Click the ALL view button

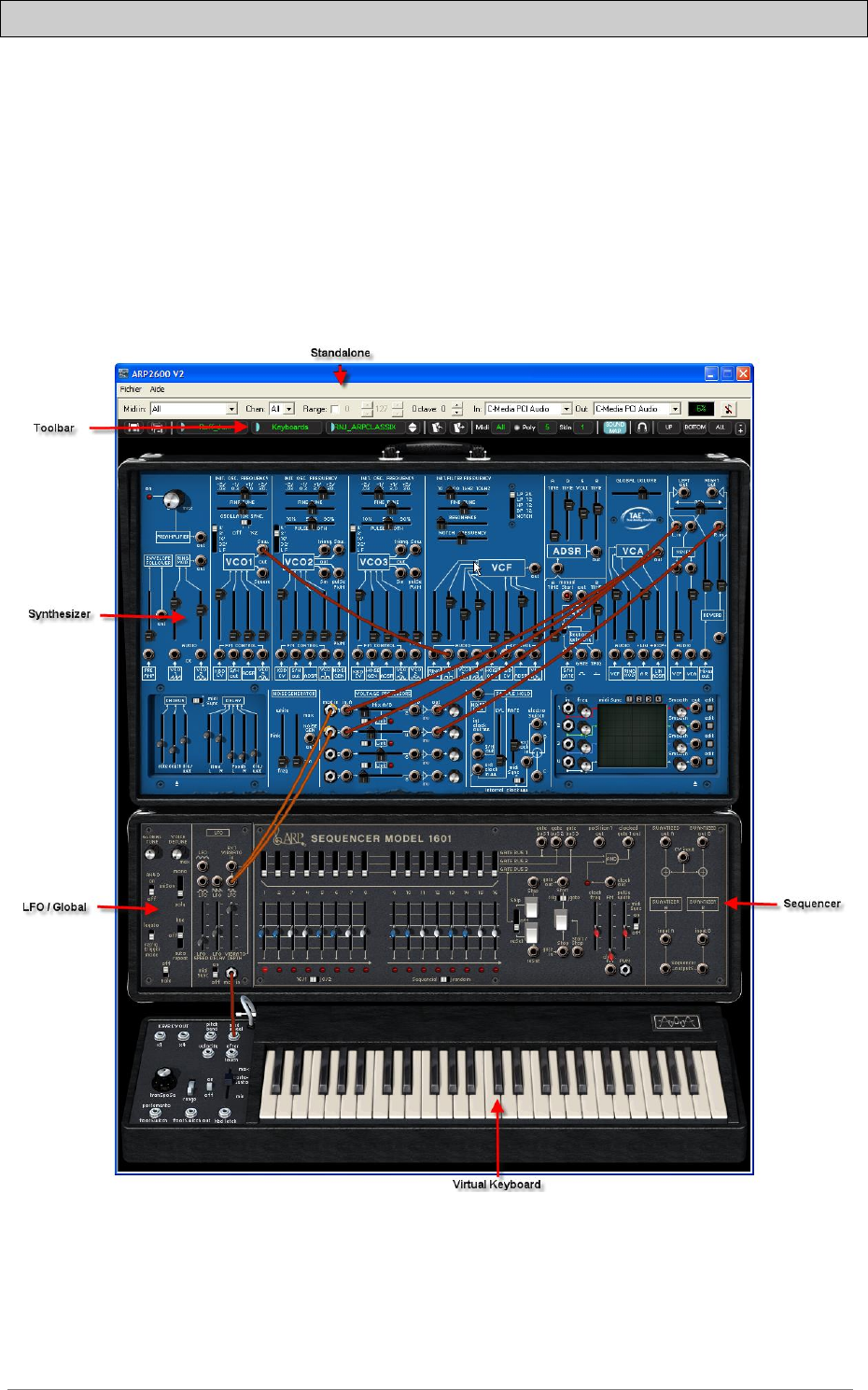(x=720, y=428)
